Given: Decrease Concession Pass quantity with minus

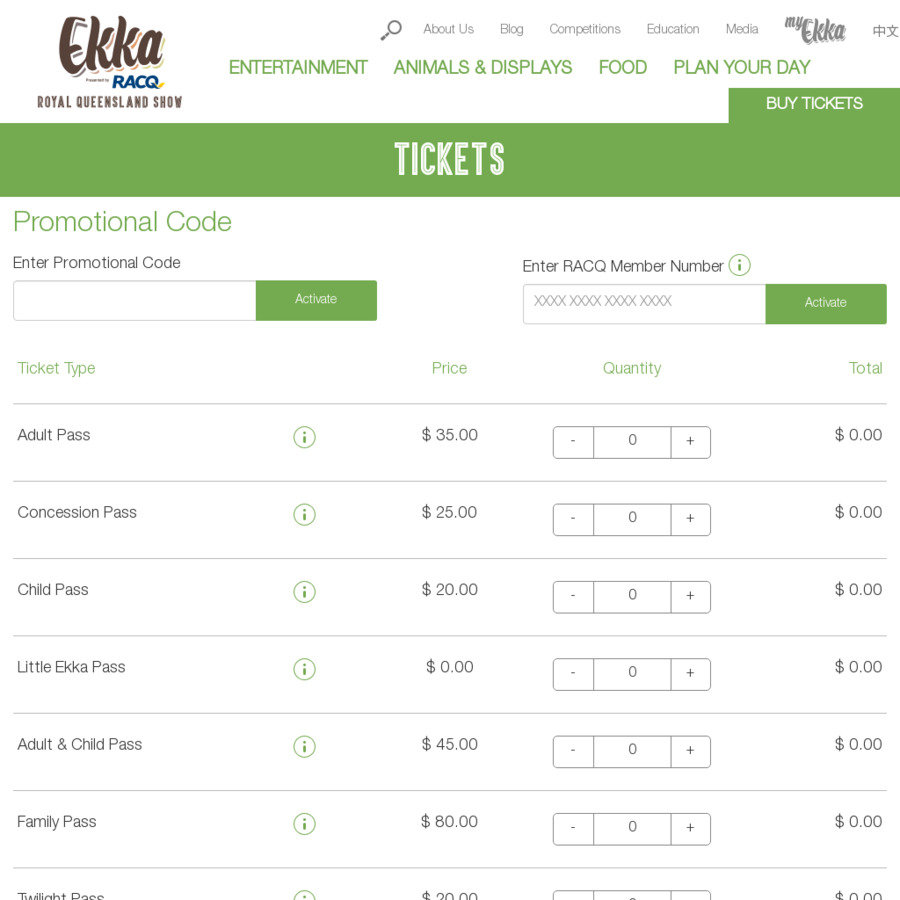Looking at the screenshot, I should (x=573, y=519).
